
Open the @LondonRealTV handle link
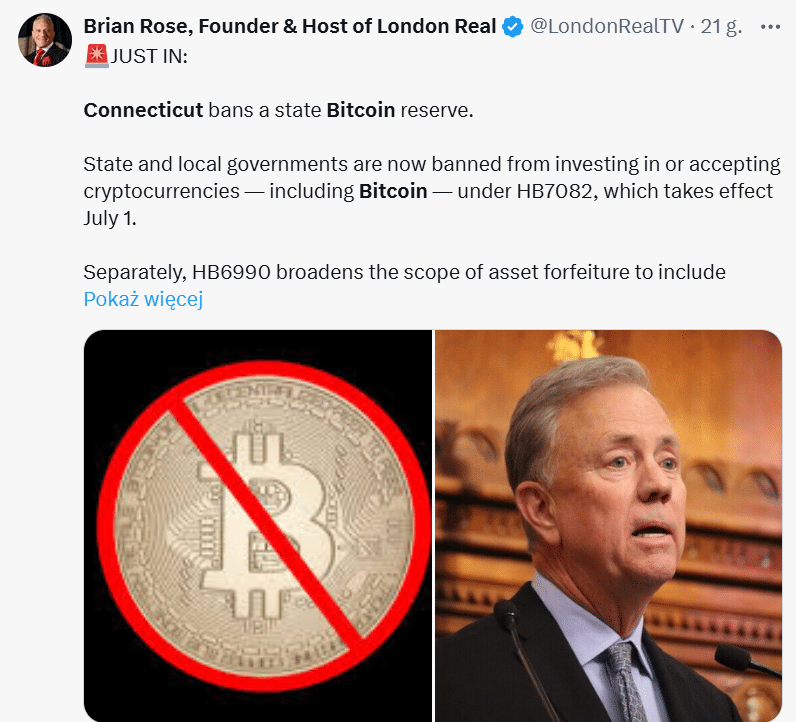606,27
